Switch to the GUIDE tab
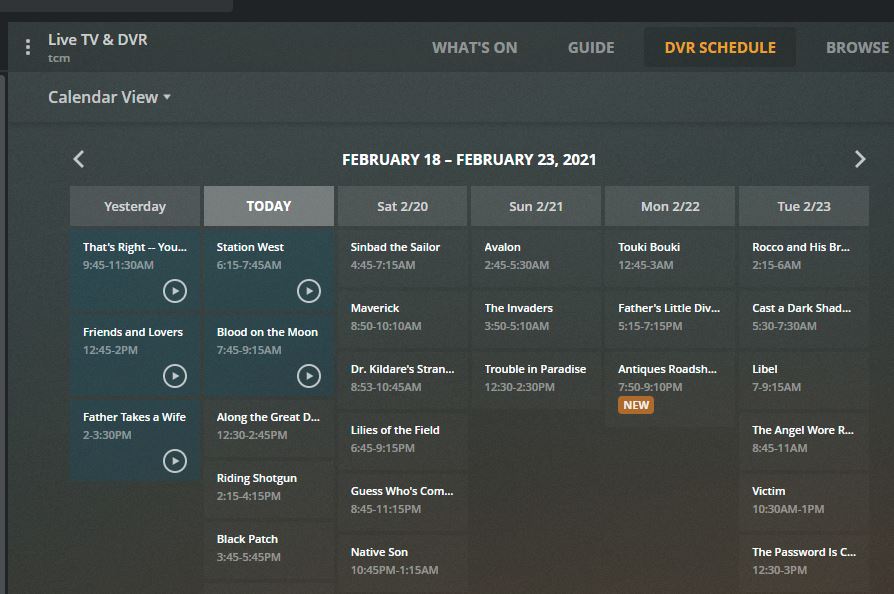 [591, 47]
